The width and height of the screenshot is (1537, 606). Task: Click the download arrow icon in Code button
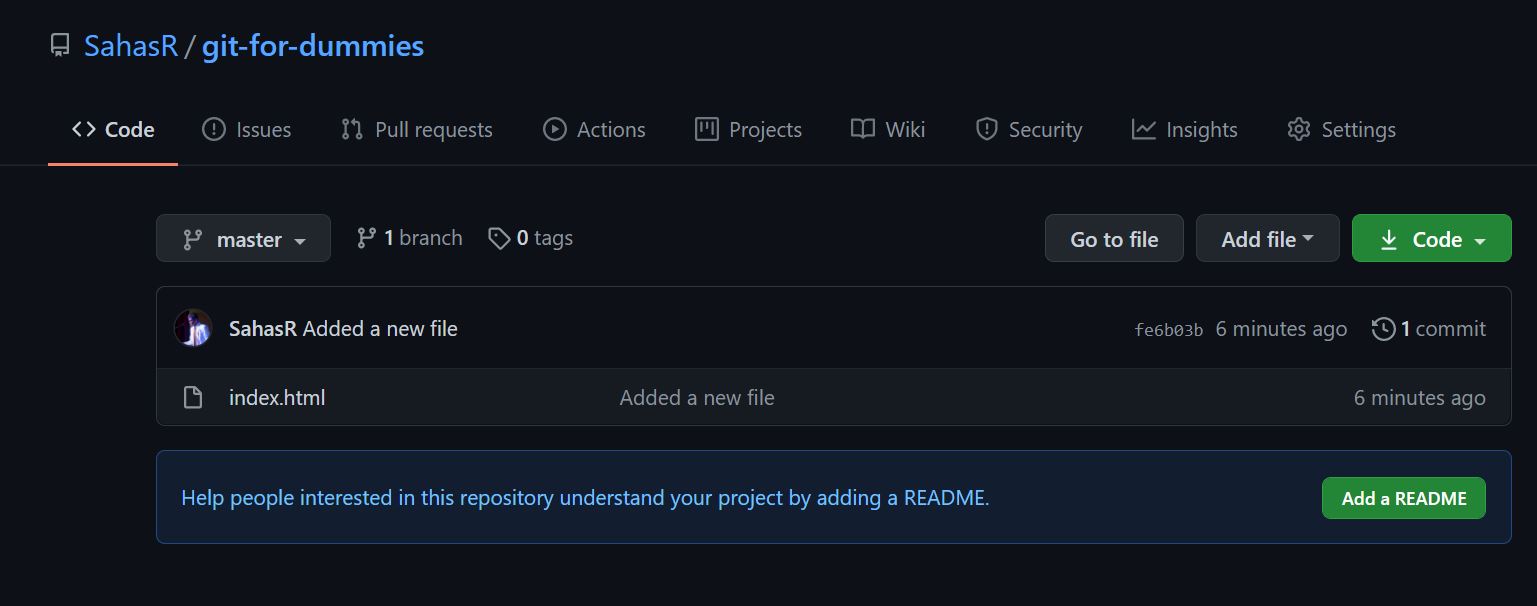[1389, 240]
